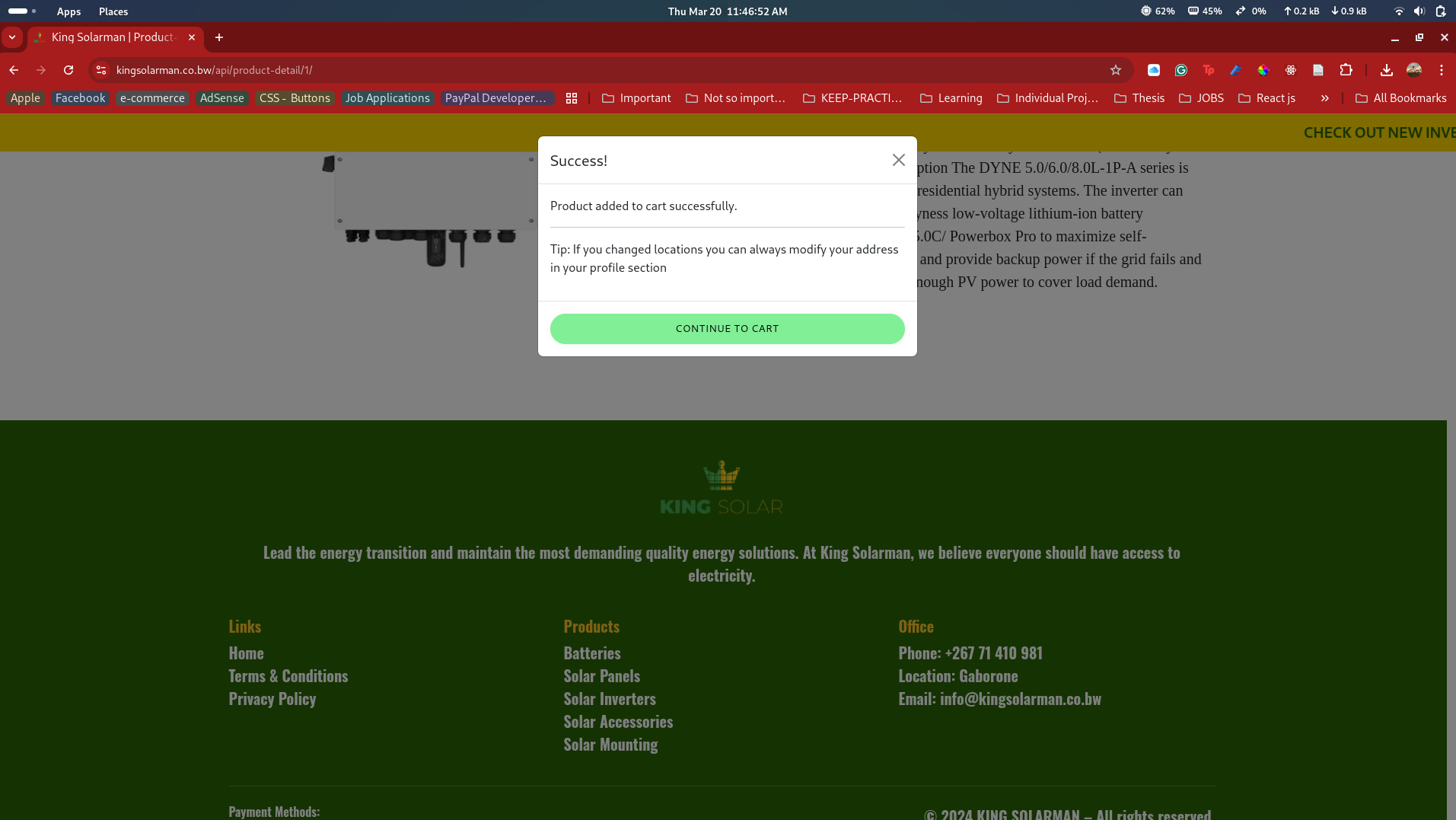This screenshot has height=820, width=1456.
Task: Open the Downloads icon in toolbar
Action: pyautogui.click(x=1386, y=70)
